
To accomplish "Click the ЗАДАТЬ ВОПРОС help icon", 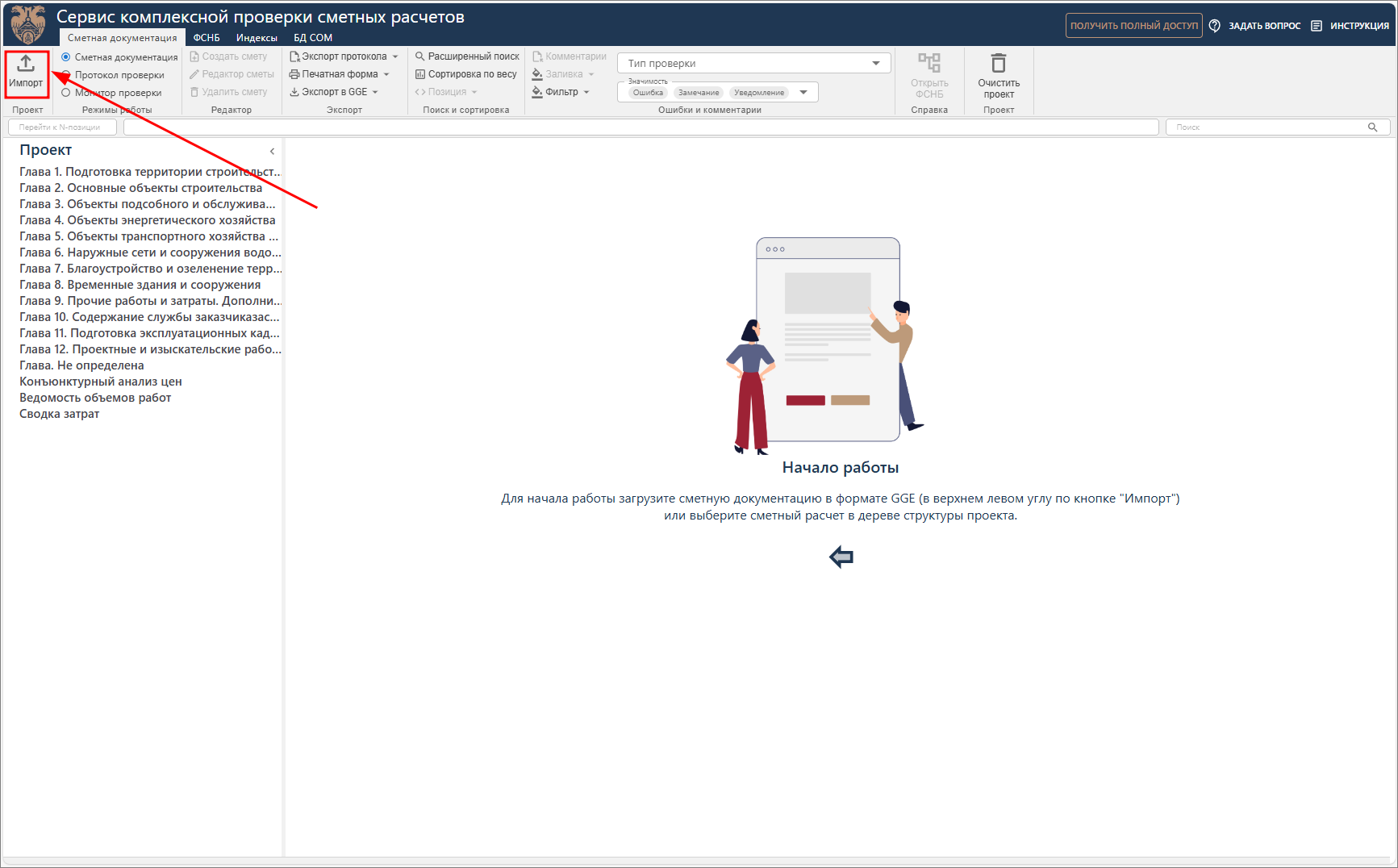I will 1214,26.
